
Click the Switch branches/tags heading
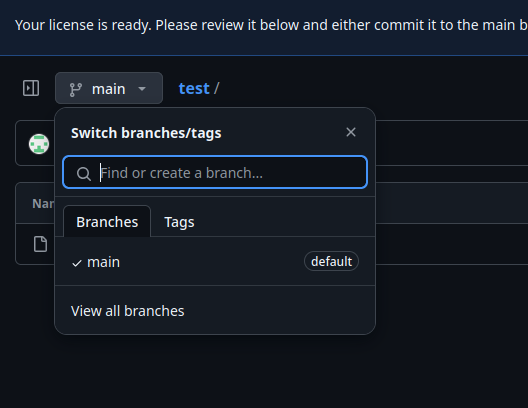146,133
